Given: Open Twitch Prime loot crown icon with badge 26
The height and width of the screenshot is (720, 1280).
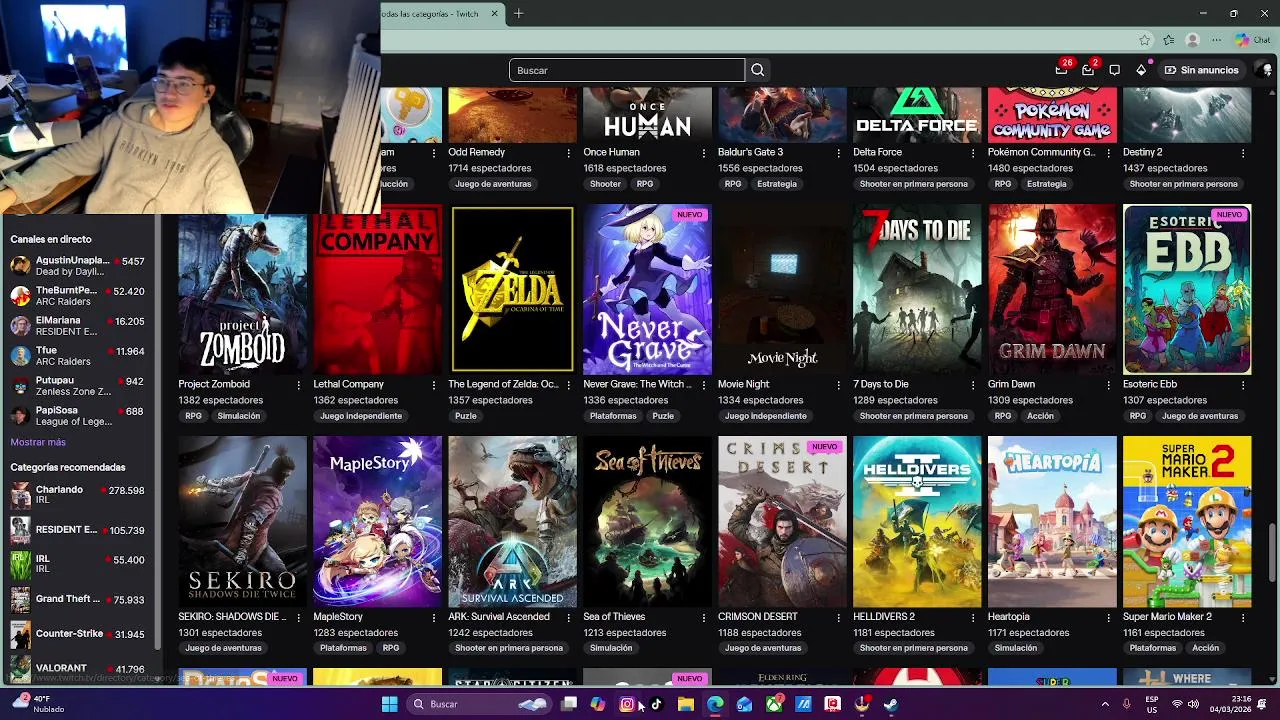Looking at the screenshot, I should pos(1062,70).
